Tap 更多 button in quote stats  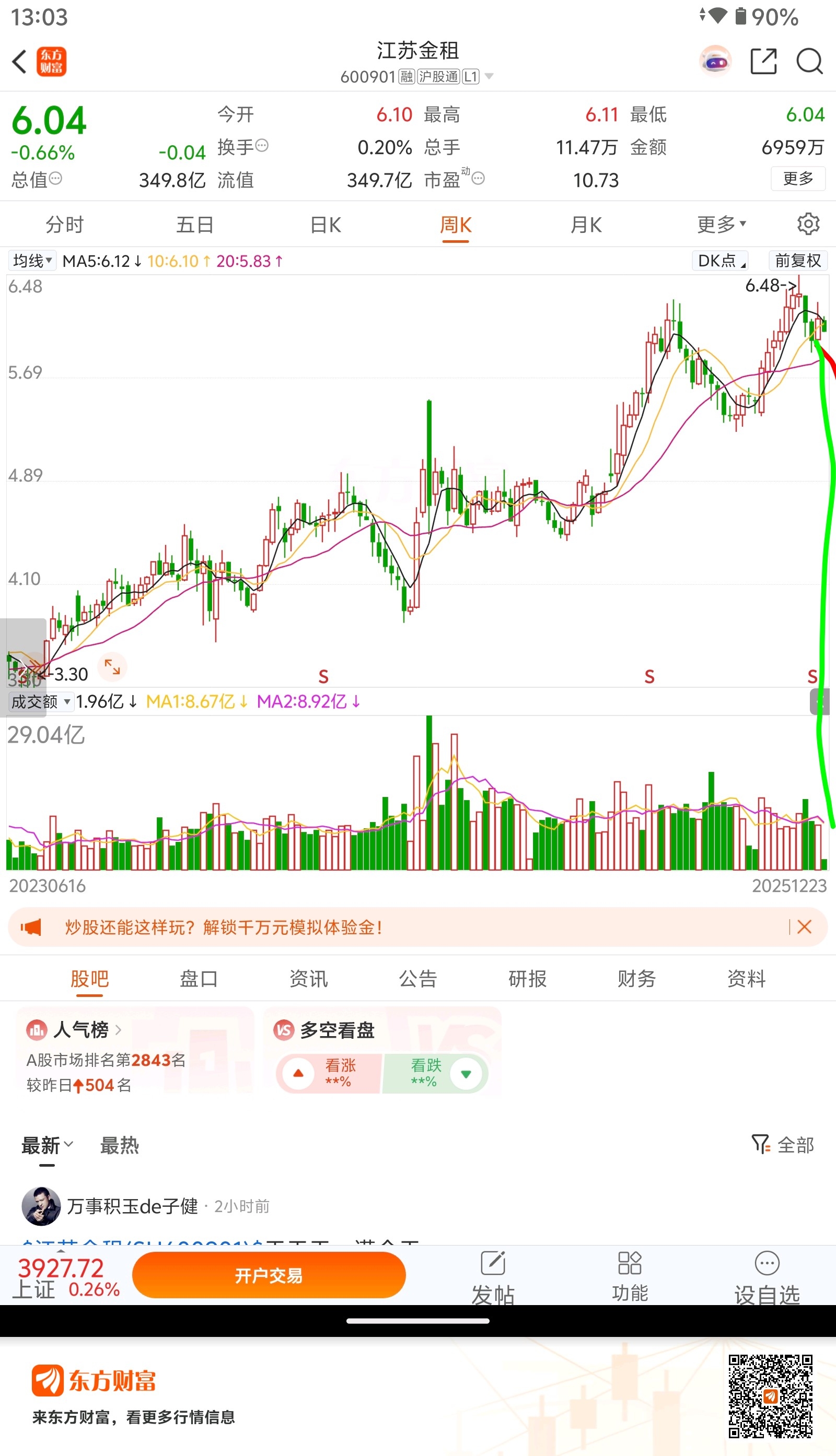pyautogui.click(x=797, y=179)
